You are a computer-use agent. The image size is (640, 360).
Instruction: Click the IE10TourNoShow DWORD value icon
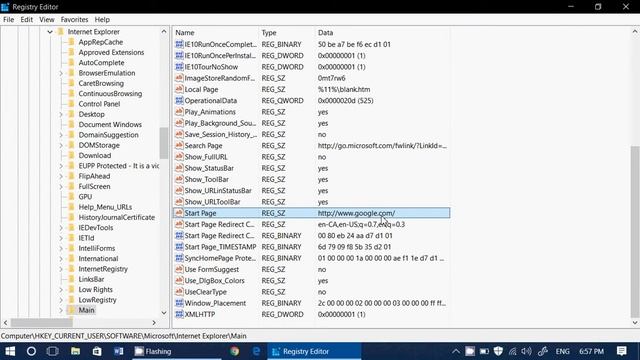tap(179, 67)
